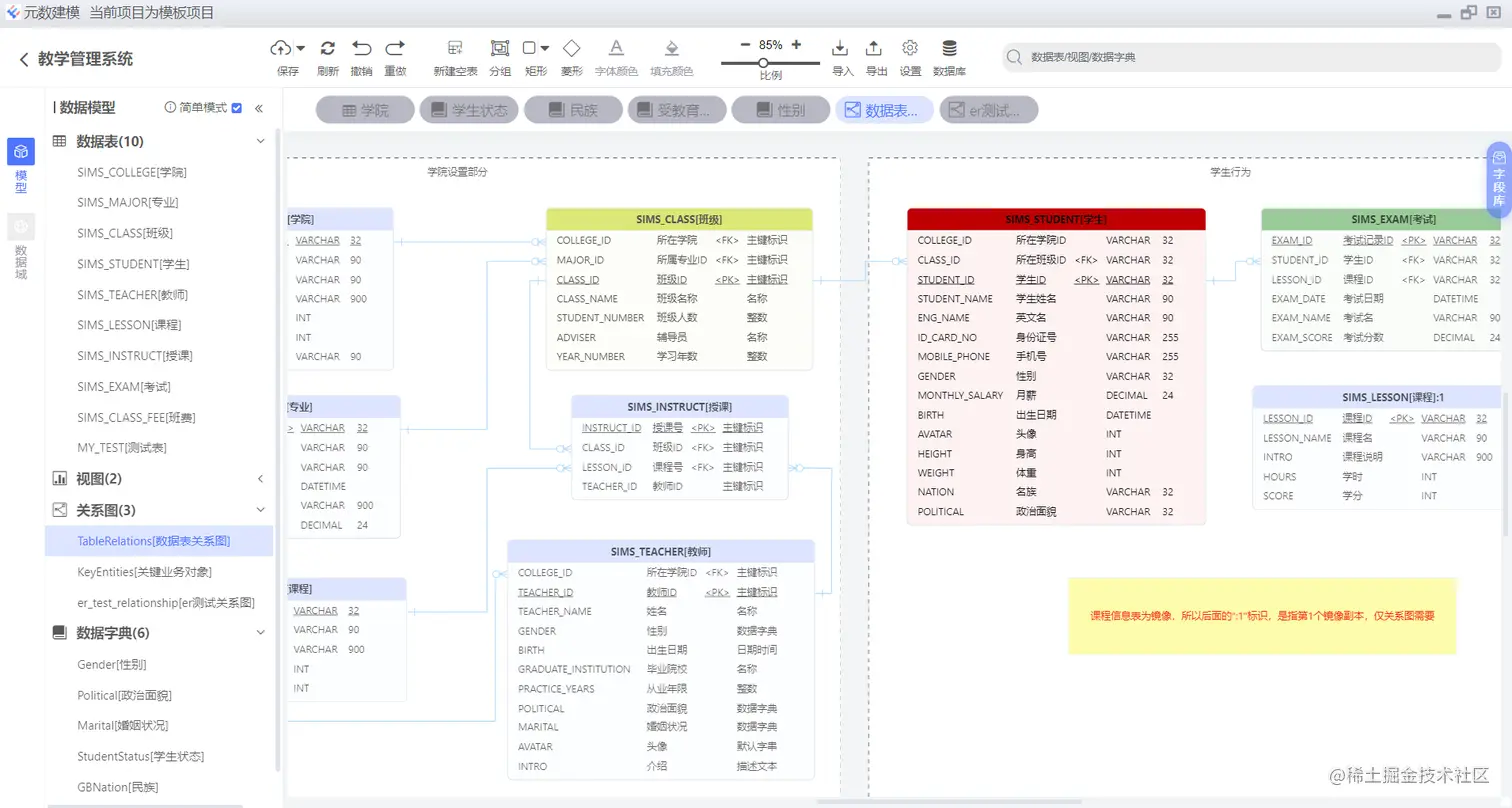Click the Export (导出) icon

(874, 47)
